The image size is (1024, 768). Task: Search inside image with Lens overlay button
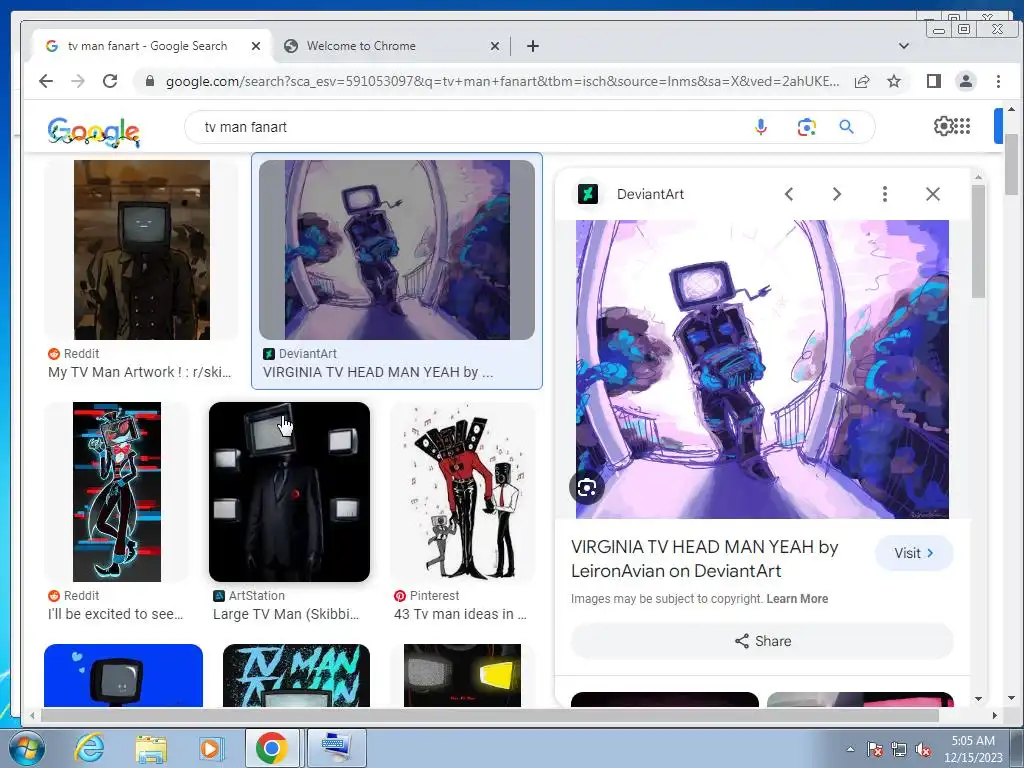point(586,487)
